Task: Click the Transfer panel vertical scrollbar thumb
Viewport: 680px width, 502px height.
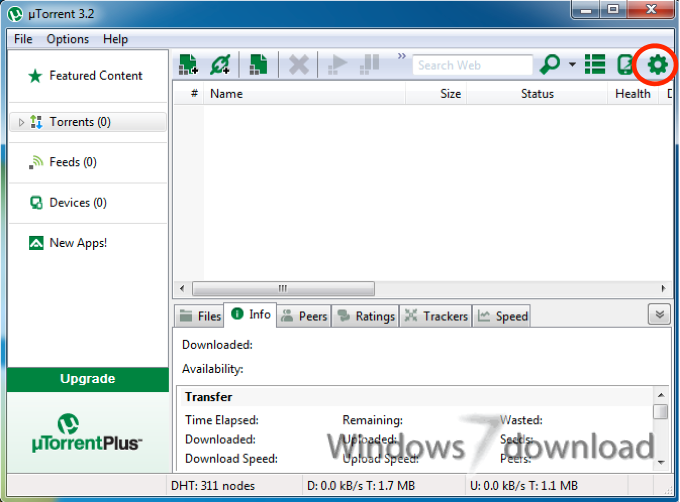Action: (x=661, y=411)
